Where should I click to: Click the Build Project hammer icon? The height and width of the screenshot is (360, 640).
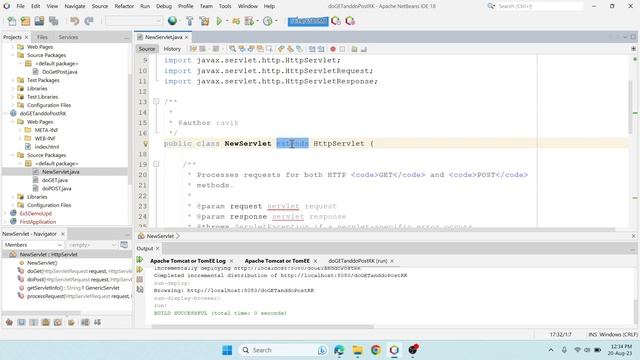pyautogui.click(x=189, y=21)
